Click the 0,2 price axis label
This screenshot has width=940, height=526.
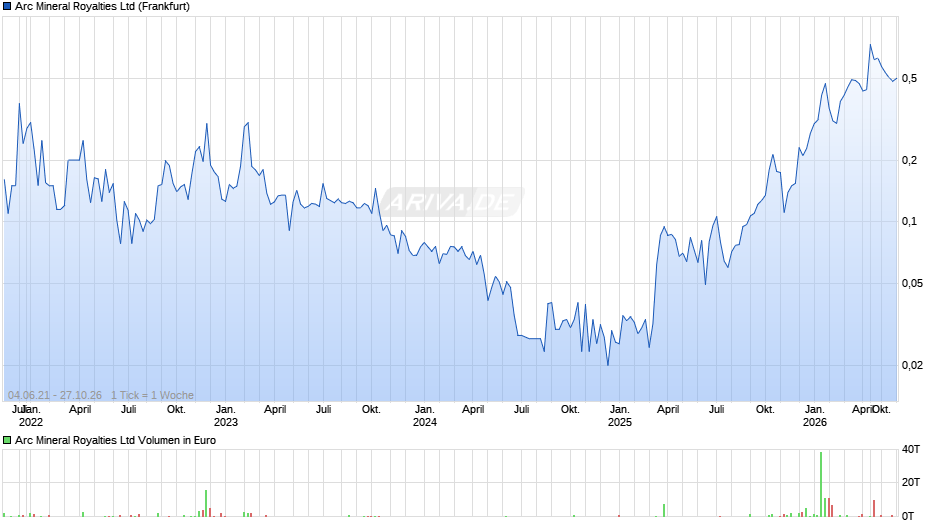(909, 160)
